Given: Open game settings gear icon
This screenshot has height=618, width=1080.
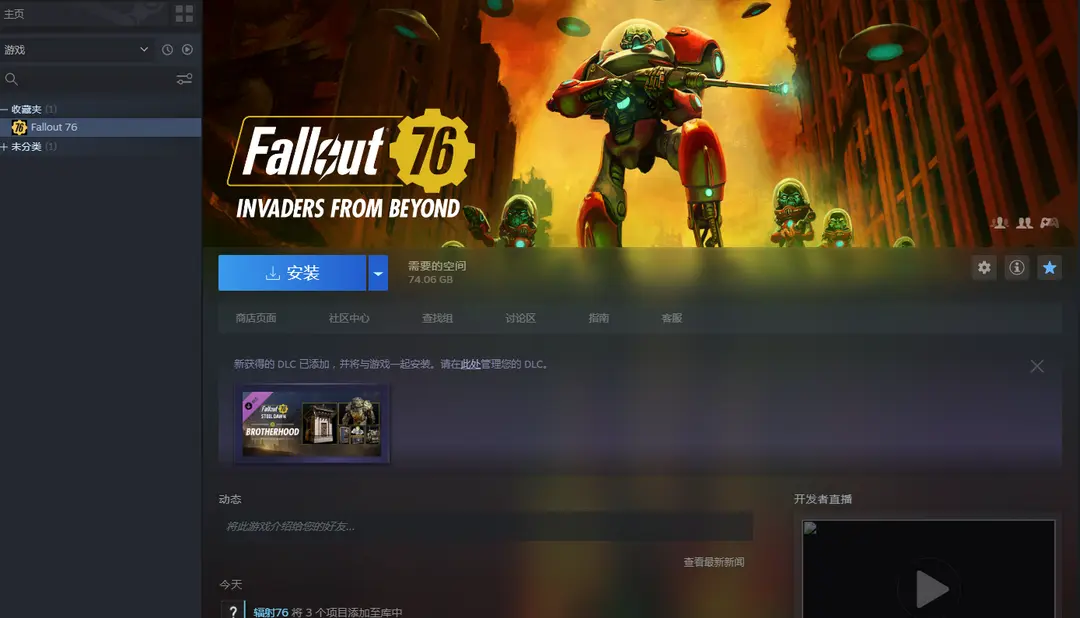Looking at the screenshot, I should pyautogui.click(x=984, y=267).
